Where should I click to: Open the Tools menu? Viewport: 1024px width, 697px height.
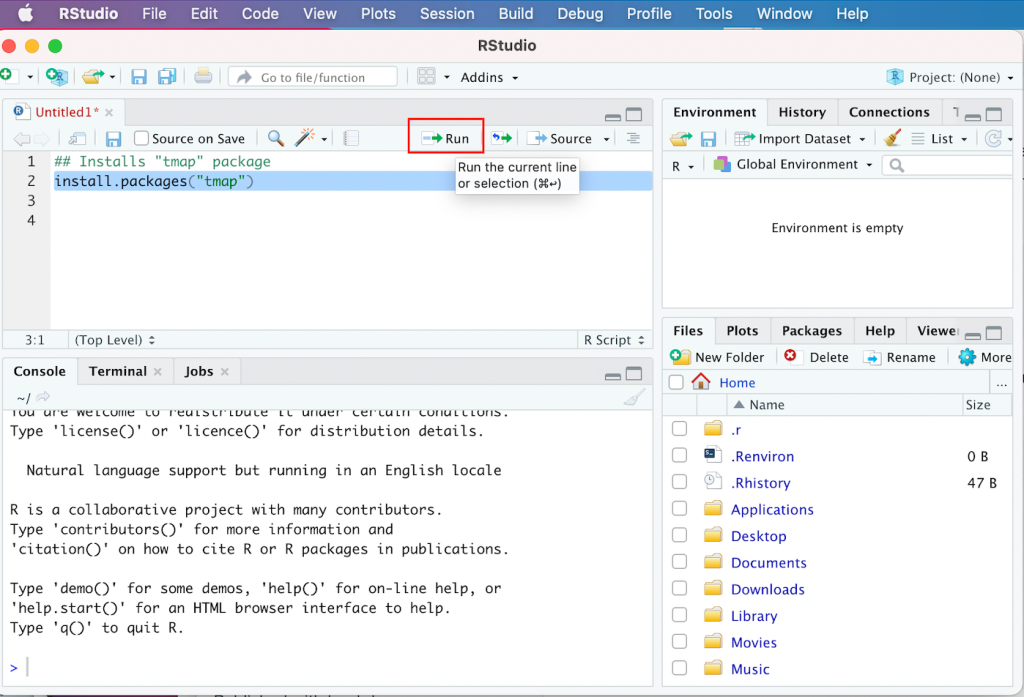coord(714,14)
